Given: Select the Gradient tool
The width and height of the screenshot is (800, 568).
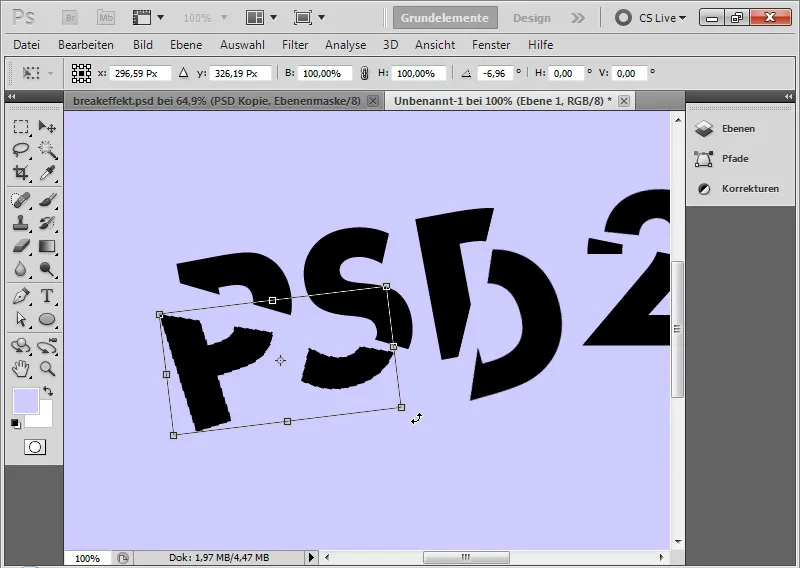Looking at the screenshot, I should [47, 246].
